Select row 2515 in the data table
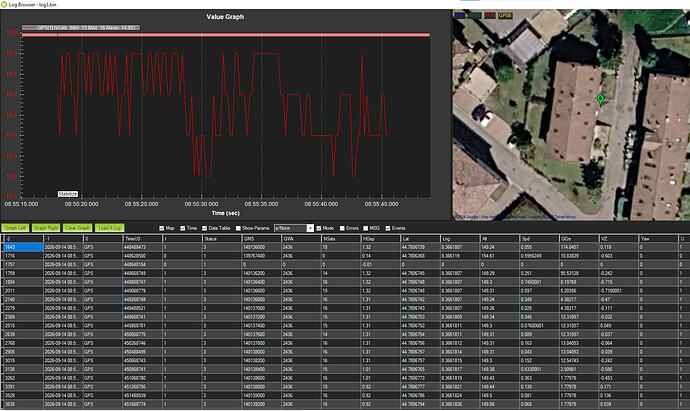The width and height of the screenshot is (690, 411). 345,326
